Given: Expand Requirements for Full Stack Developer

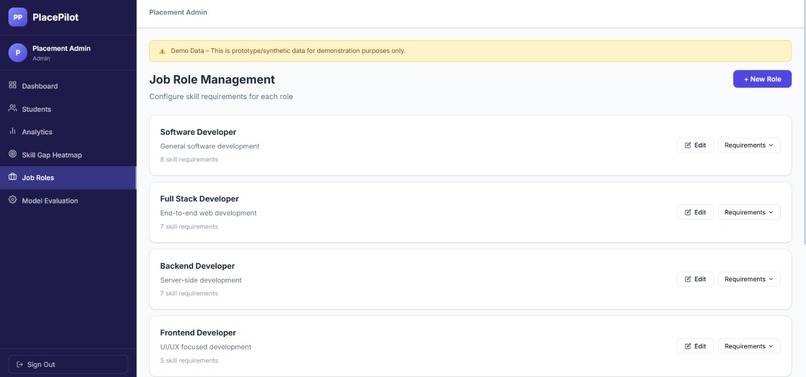Looking at the screenshot, I should coord(749,212).
